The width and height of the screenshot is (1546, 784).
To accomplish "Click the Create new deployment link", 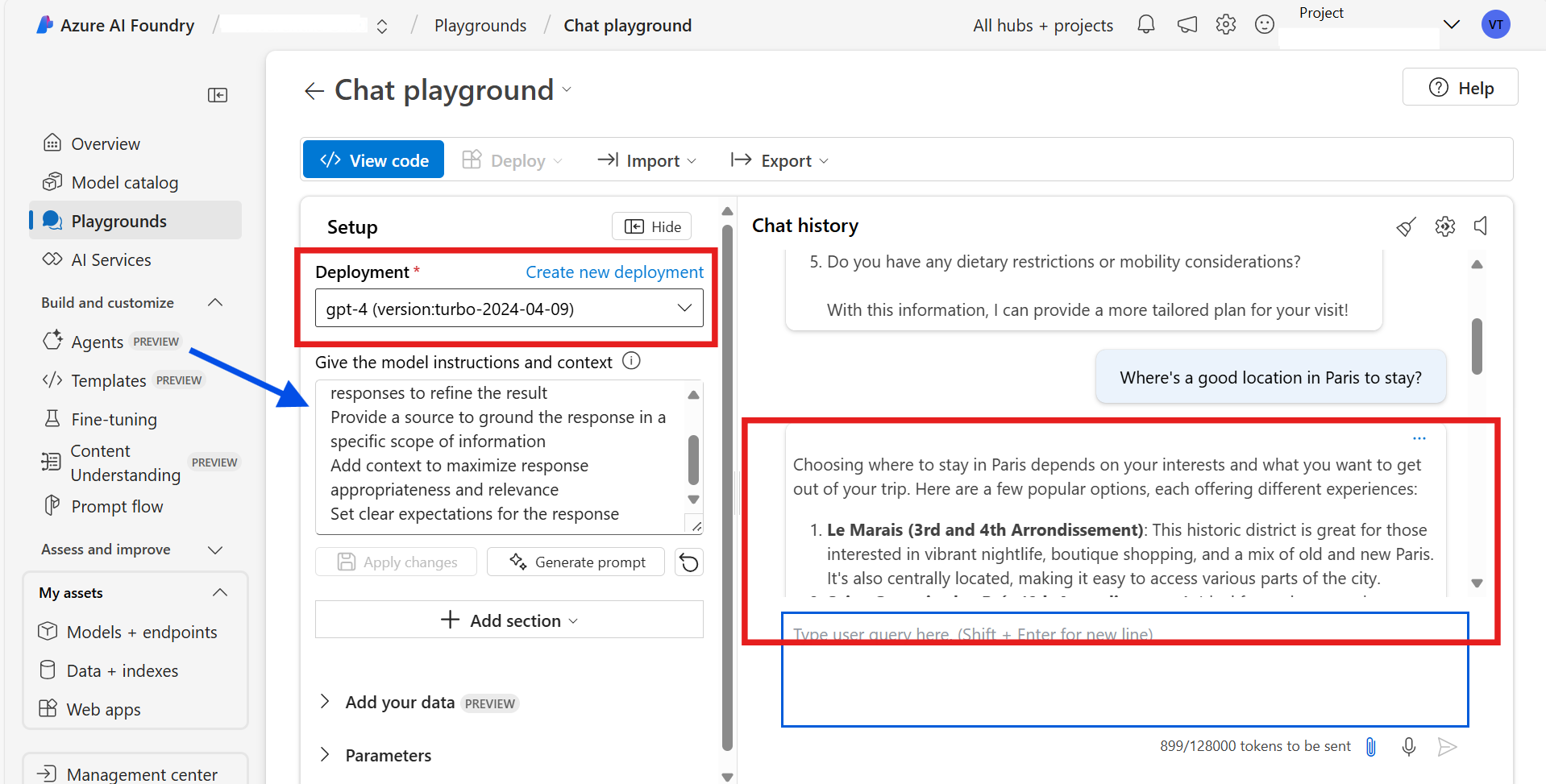I will [613, 272].
